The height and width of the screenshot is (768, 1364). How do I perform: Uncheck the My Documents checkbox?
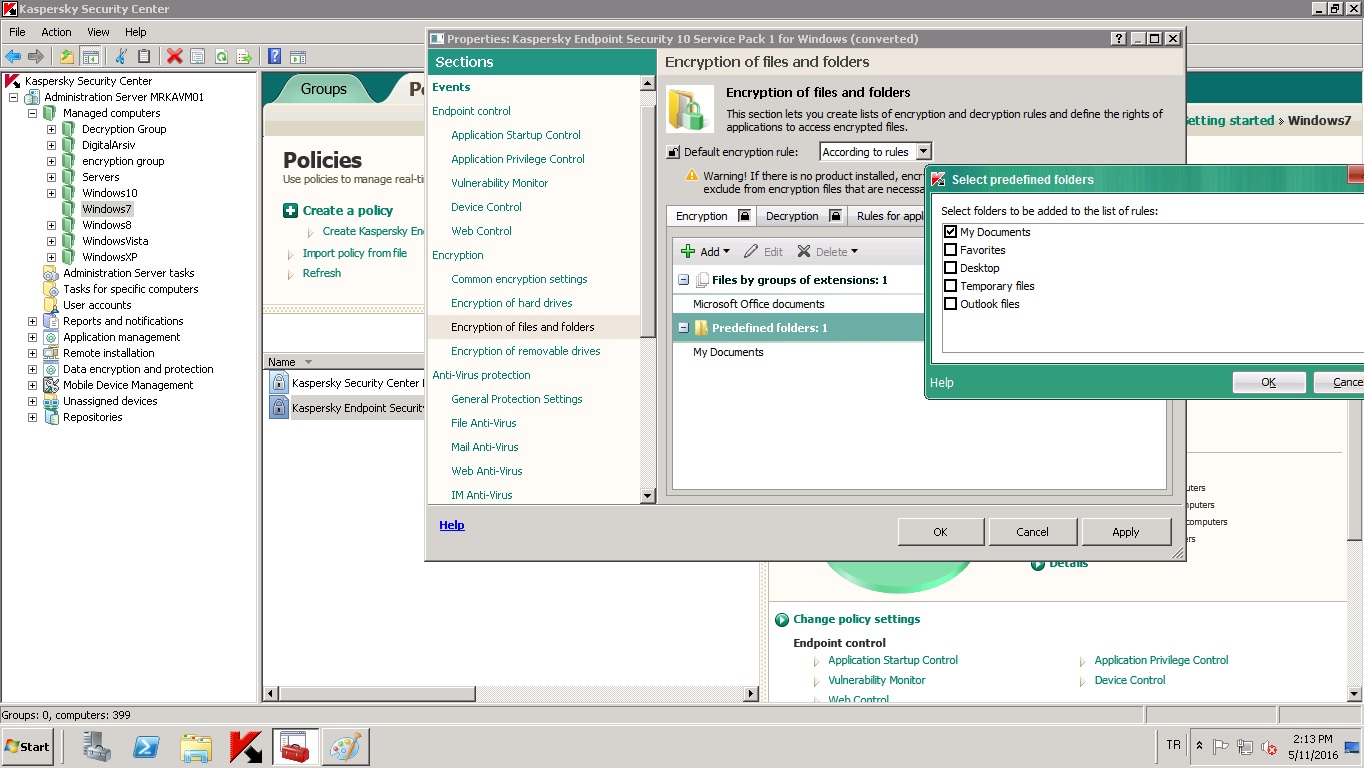pyautogui.click(x=951, y=232)
